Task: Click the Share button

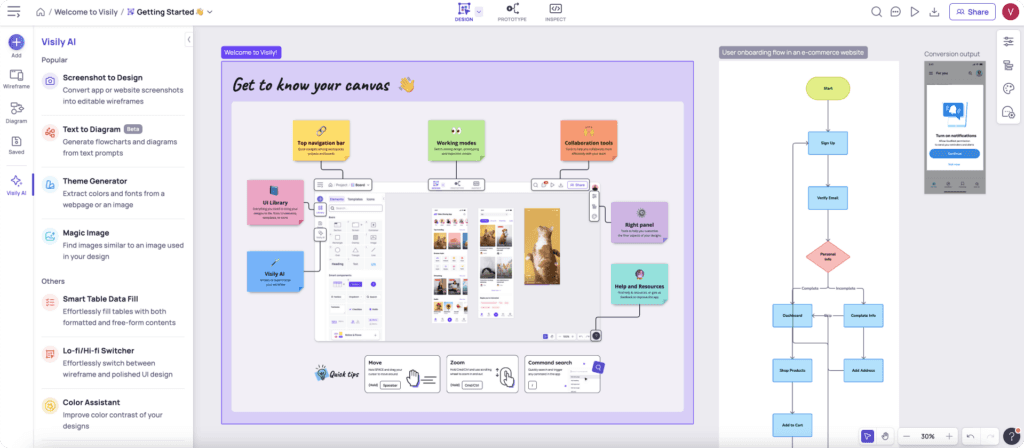Action: click(x=972, y=12)
